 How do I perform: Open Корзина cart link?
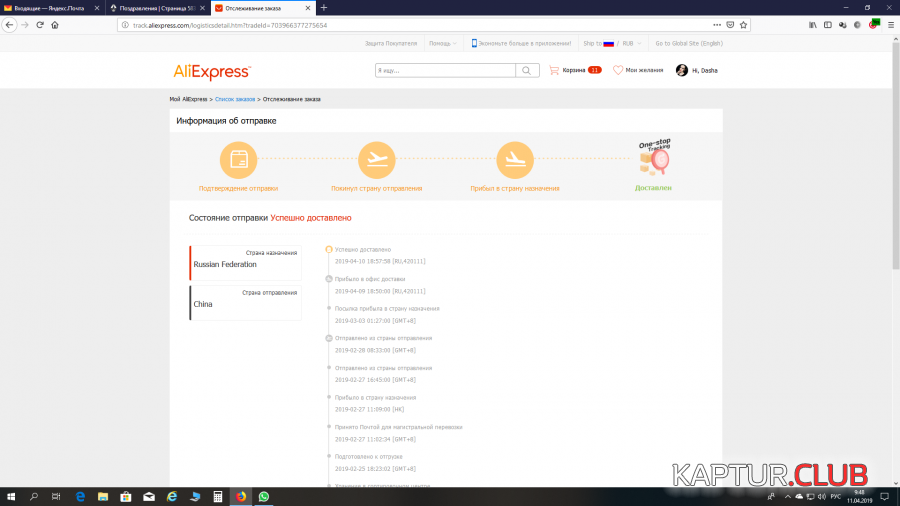pyautogui.click(x=574, y=70)
